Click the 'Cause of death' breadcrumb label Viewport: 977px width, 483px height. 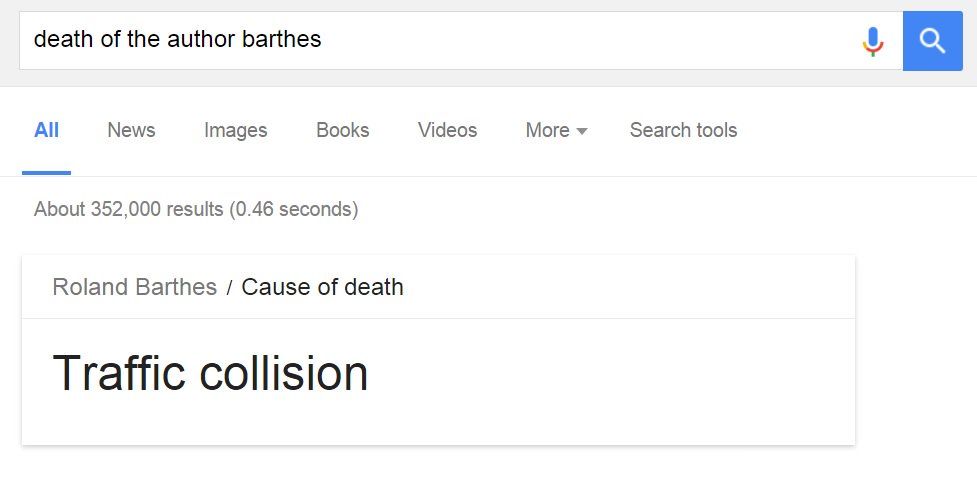tap(322, 287)
